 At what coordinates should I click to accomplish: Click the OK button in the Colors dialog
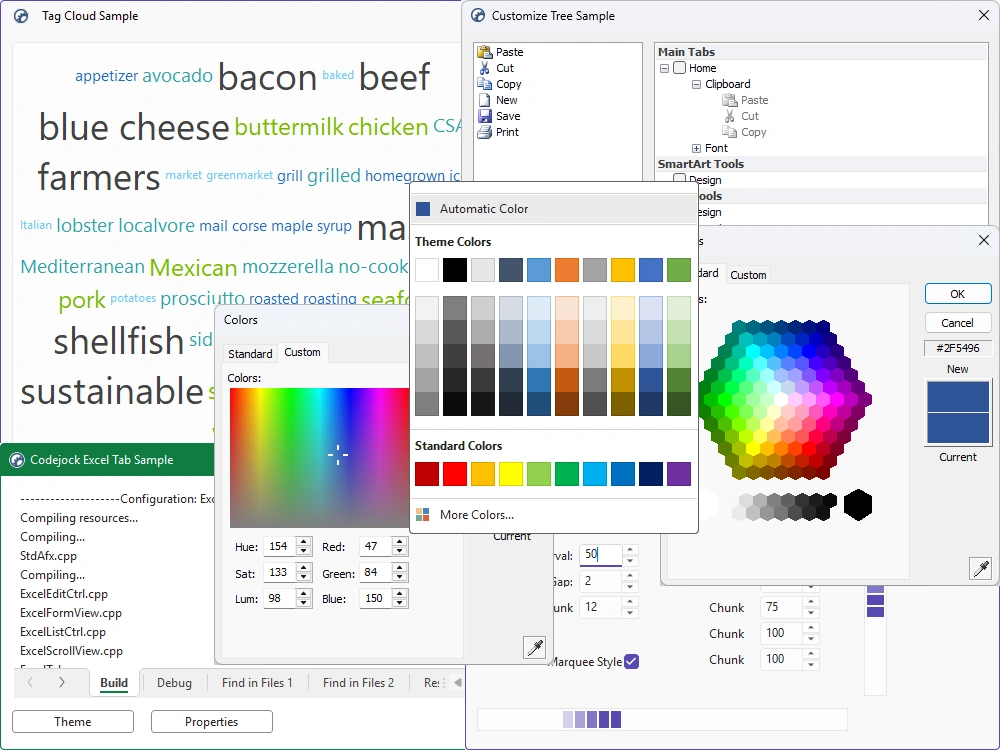[958, 294]
